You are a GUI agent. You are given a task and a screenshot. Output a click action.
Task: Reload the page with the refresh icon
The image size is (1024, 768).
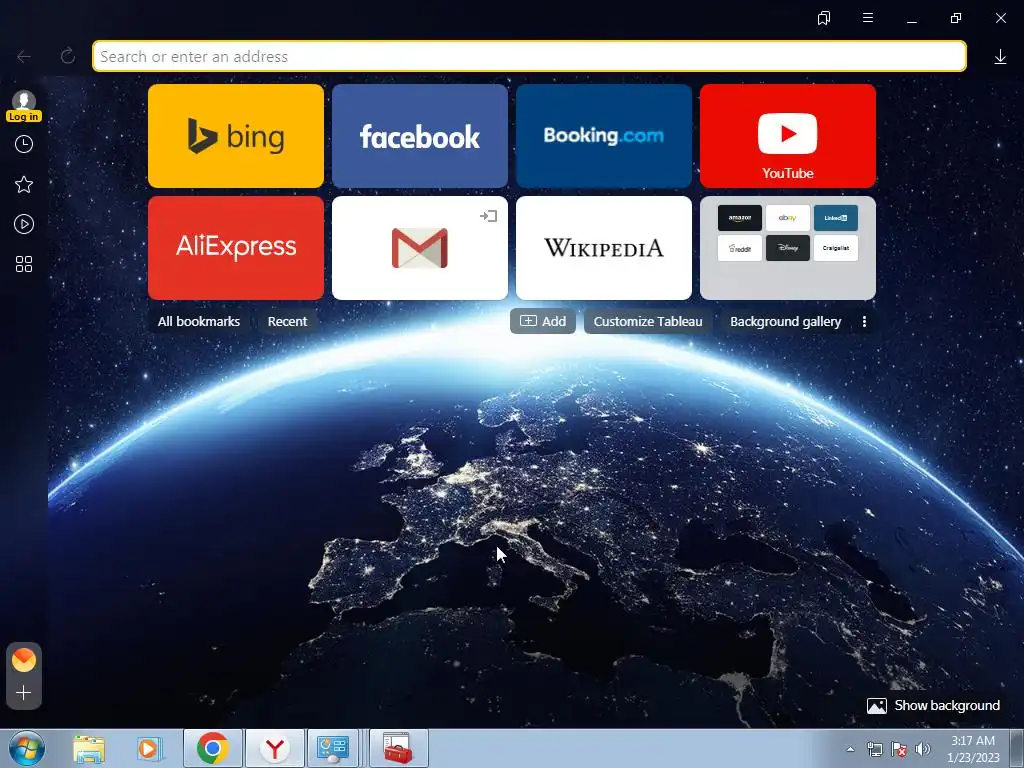68,56
